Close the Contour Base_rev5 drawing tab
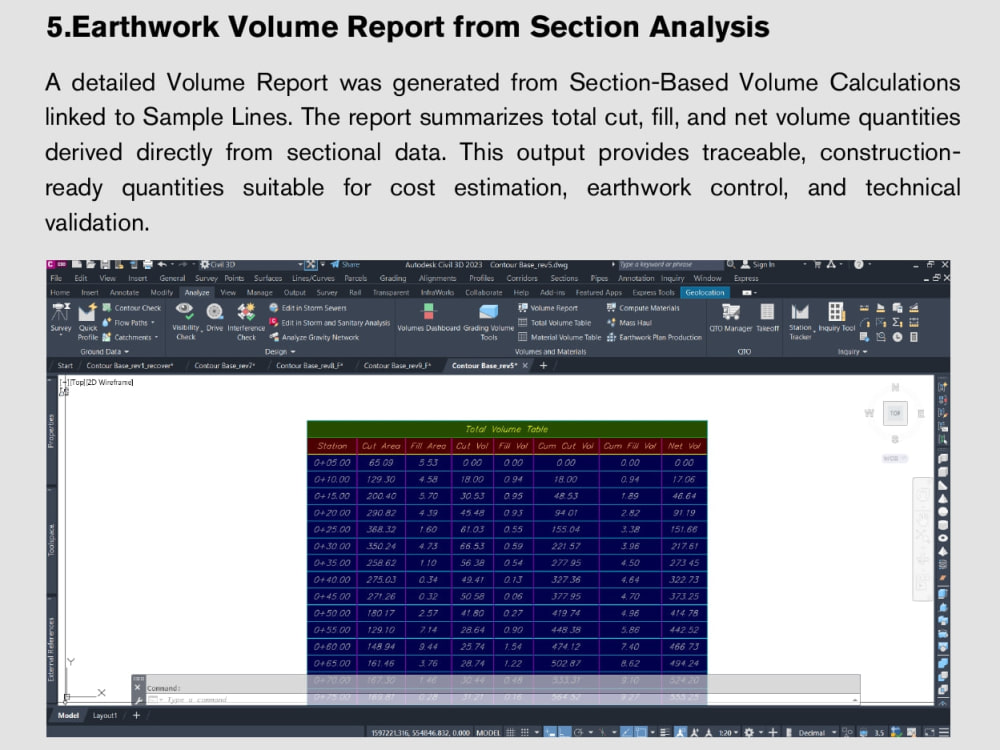Image resolution: width=1000 pixels, height=750 pixels. 525,365
